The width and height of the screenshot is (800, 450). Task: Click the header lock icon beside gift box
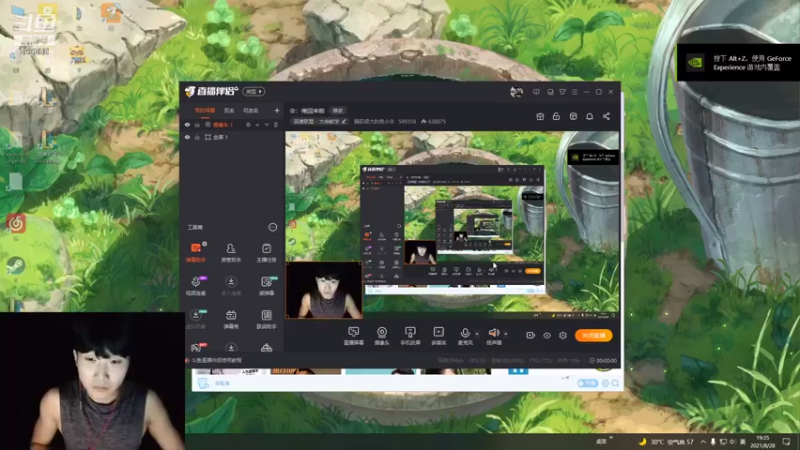(556, 116)
